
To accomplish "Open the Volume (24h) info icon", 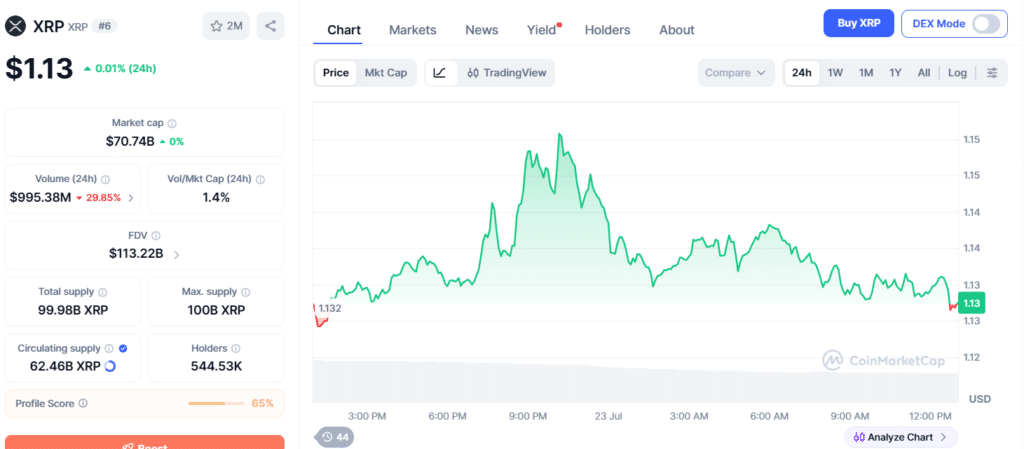I will [106, 179].
